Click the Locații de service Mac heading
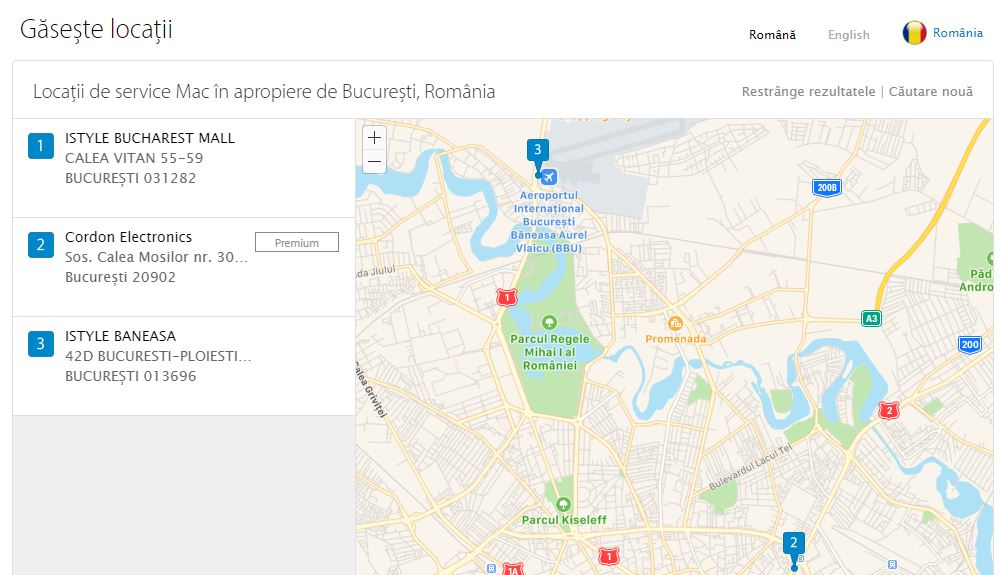The width and height of the screenshot is (1002, 575). (264, 91)
